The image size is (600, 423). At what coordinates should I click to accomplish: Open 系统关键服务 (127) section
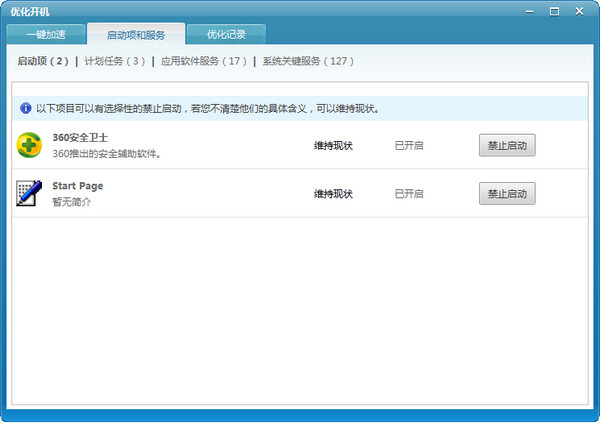(x=308, y=61)
